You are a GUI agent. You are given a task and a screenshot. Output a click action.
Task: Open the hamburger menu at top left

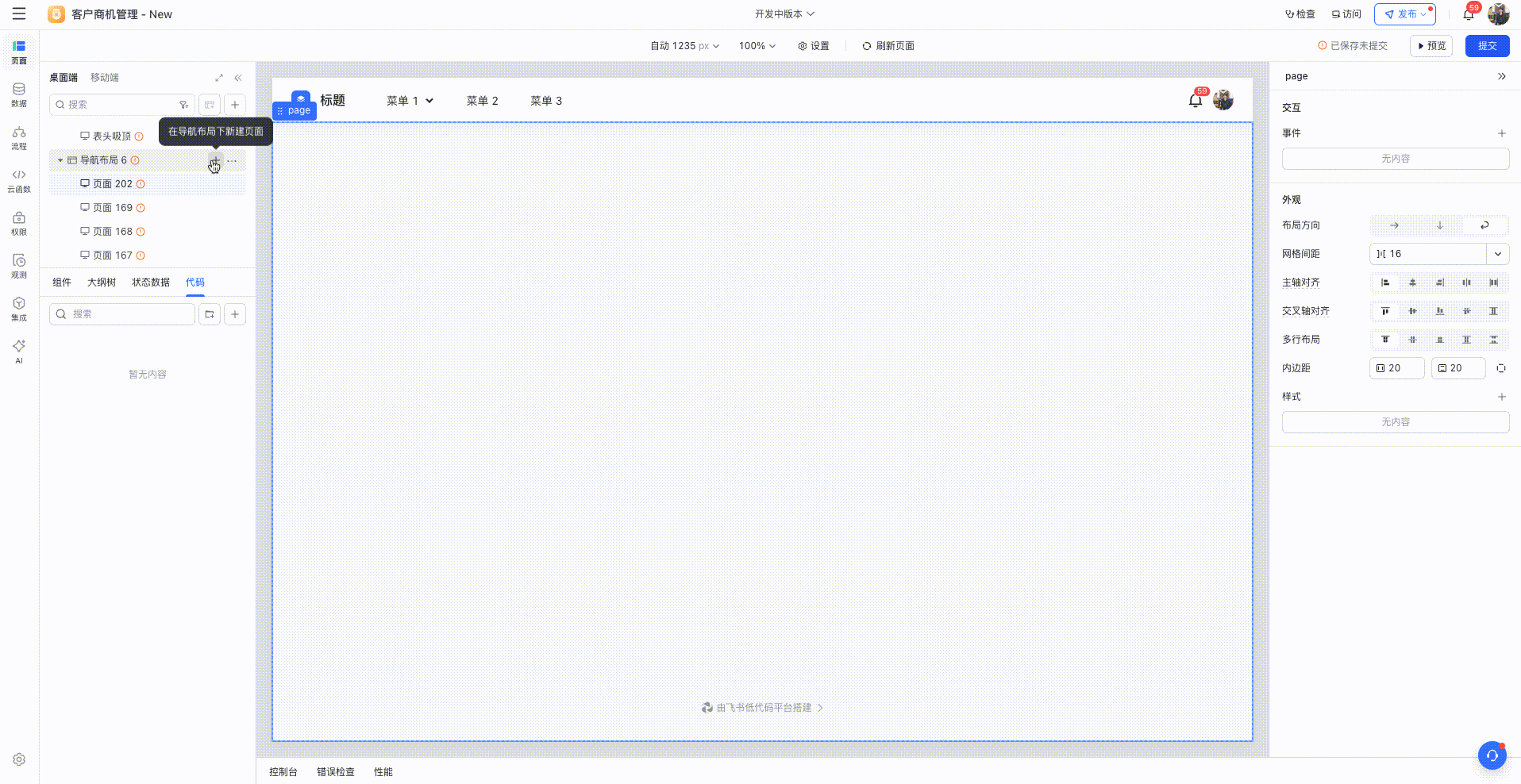[x=19, y=13]
